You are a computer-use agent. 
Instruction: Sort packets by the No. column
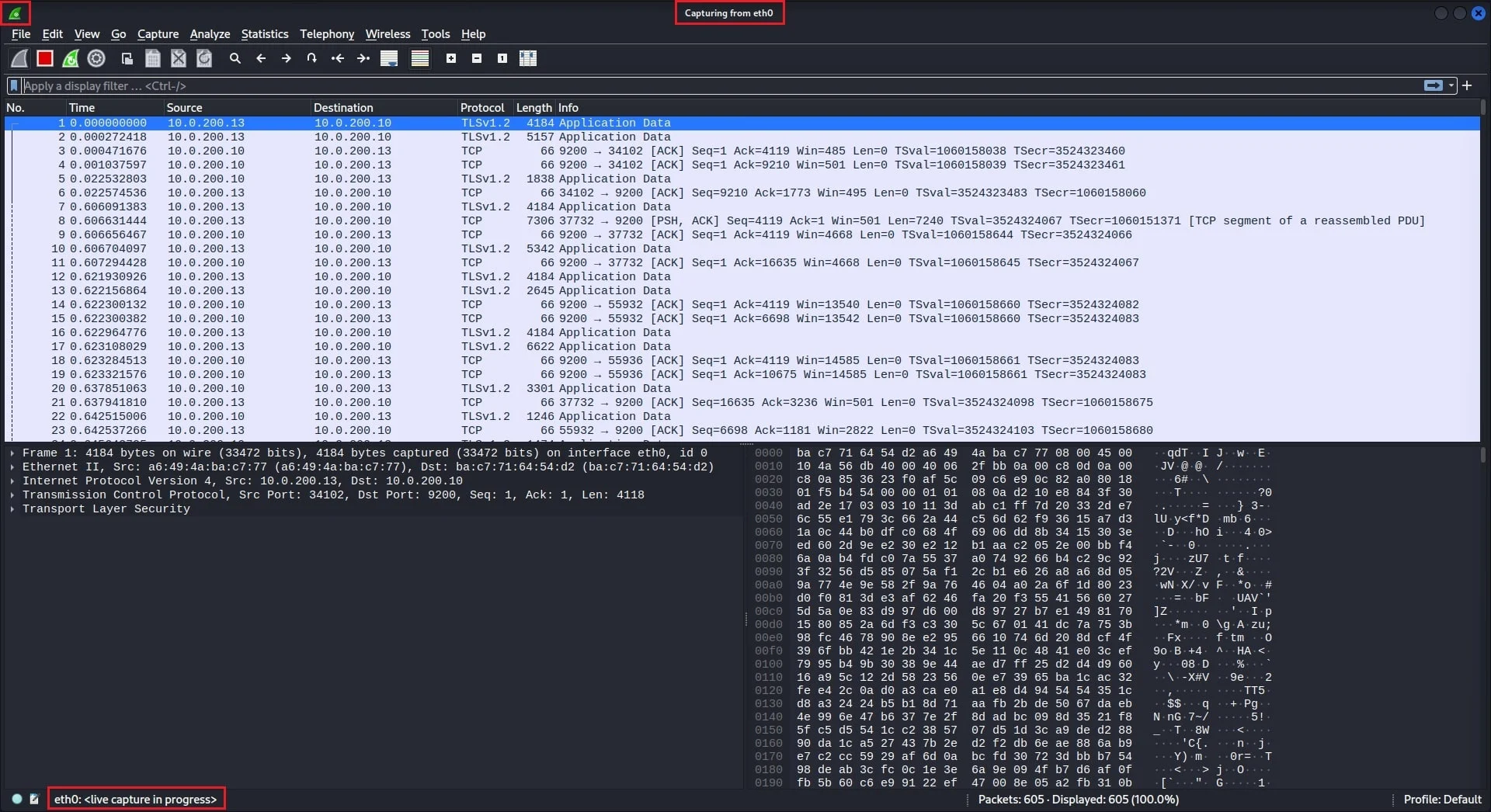(35, 108)
